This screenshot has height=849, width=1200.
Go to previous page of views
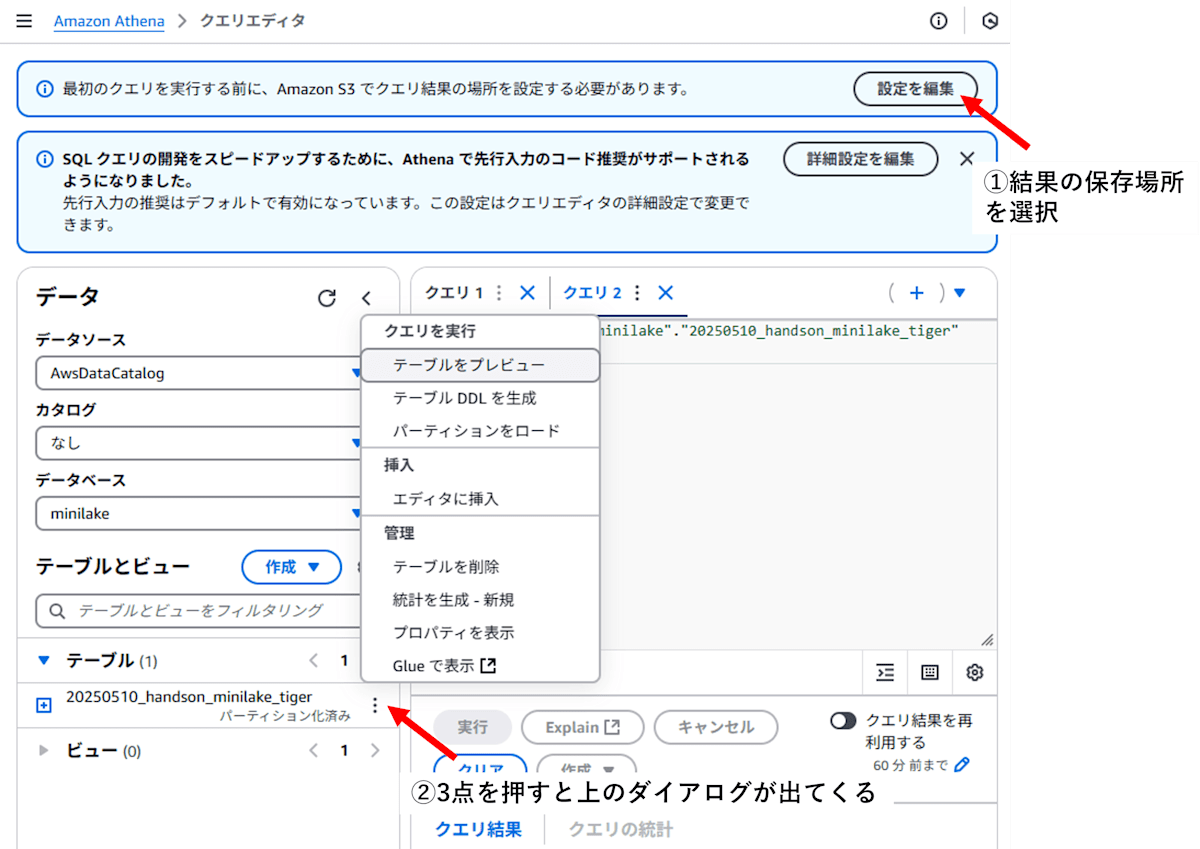coord(314,750)
